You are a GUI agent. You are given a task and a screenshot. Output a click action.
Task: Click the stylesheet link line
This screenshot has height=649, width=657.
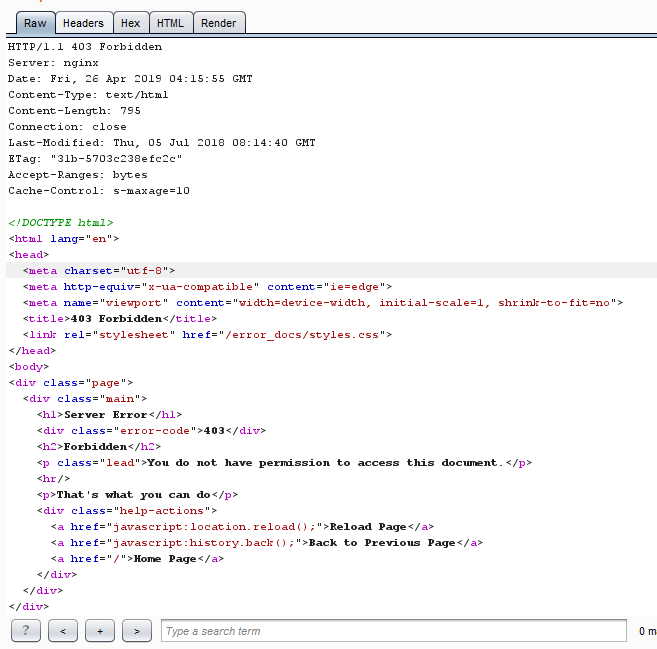click(207, 335)
